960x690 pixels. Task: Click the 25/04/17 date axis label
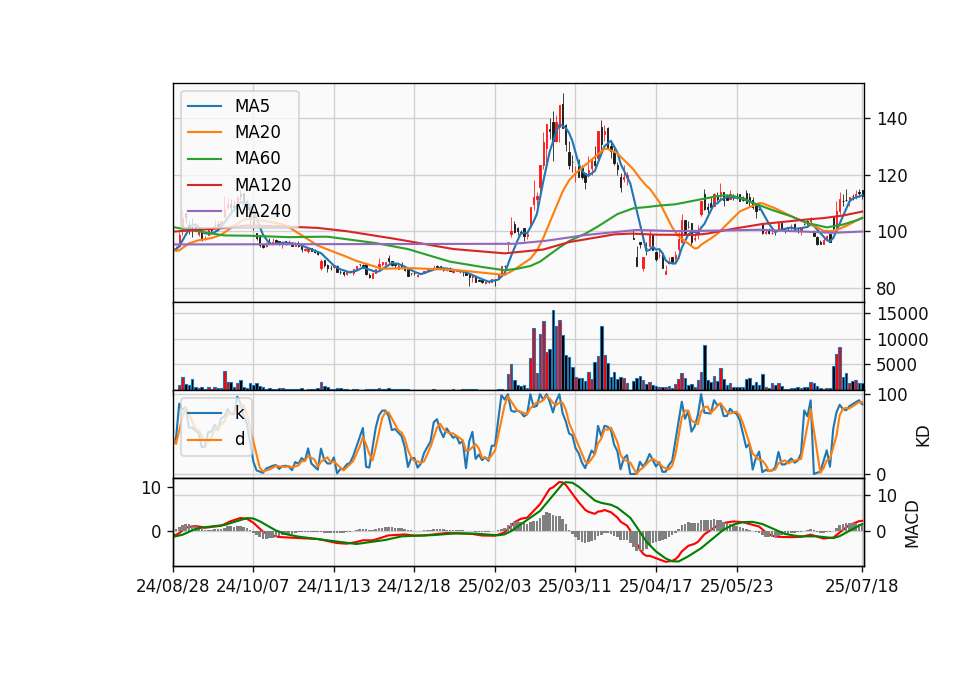pyautogui.click(x=656, y=586)
